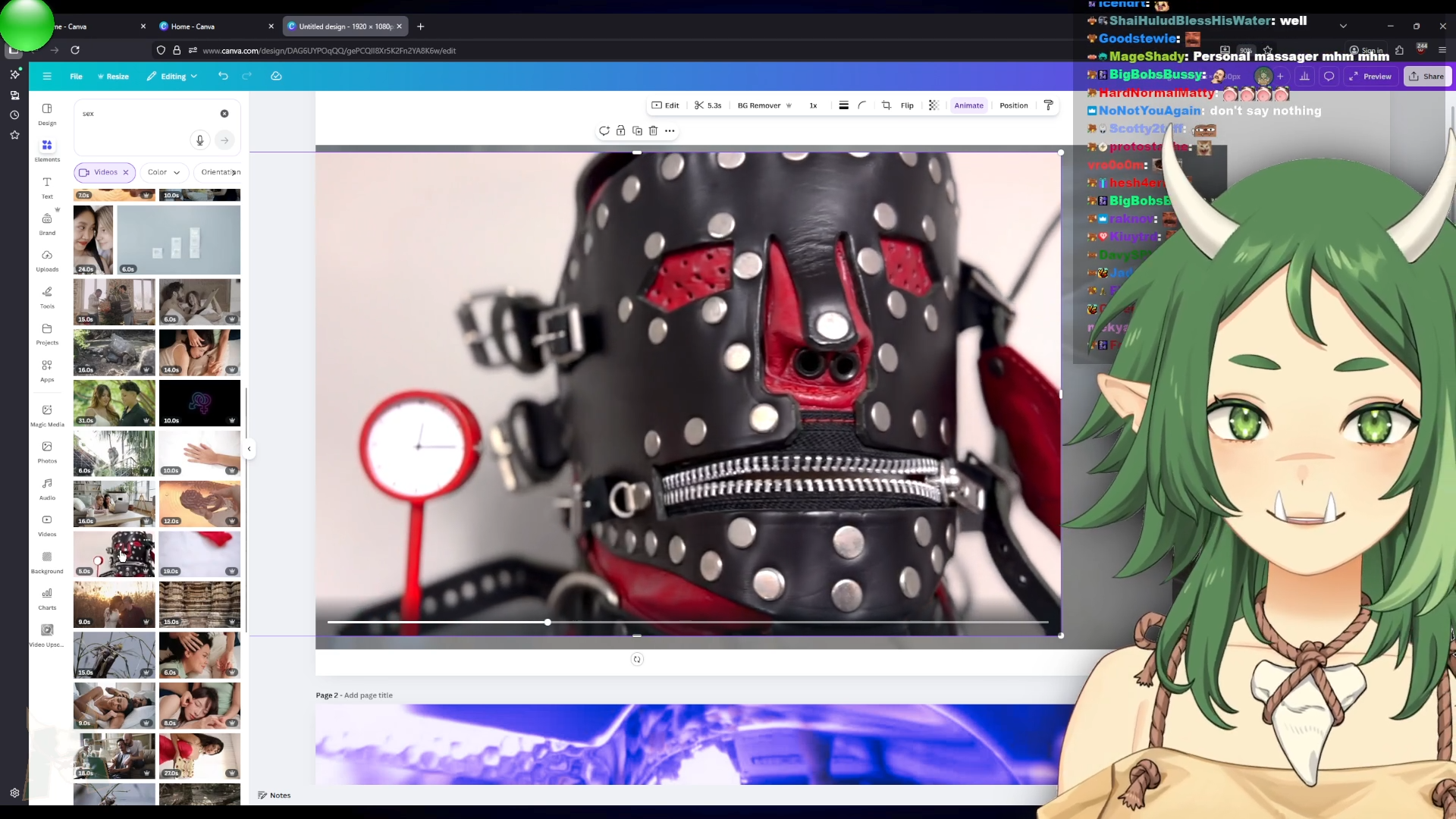Toggle the Animate button

[968, 105]
